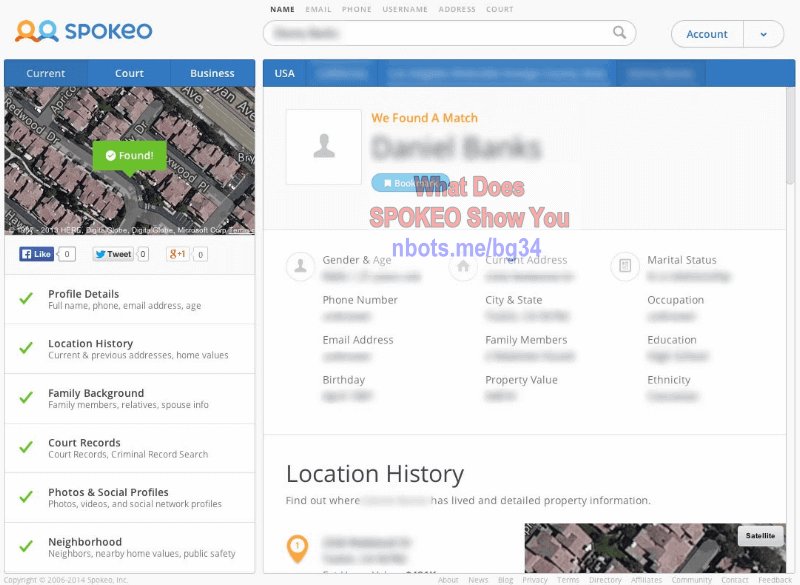The image size is (800, 585).
Task: Click inside the name search field
Action: pos(440,32)
